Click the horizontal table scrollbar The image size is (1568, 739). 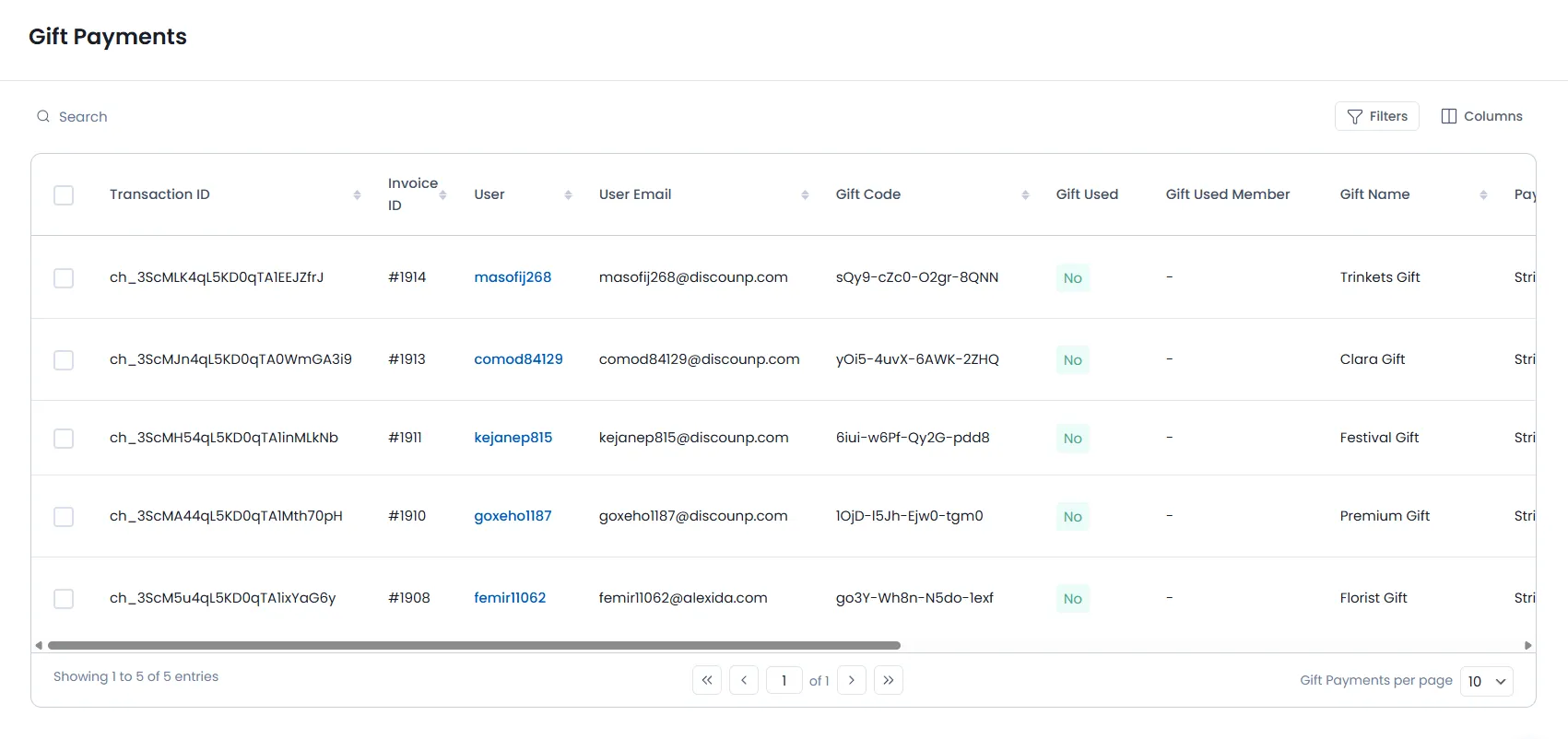(x=474, y=646)
